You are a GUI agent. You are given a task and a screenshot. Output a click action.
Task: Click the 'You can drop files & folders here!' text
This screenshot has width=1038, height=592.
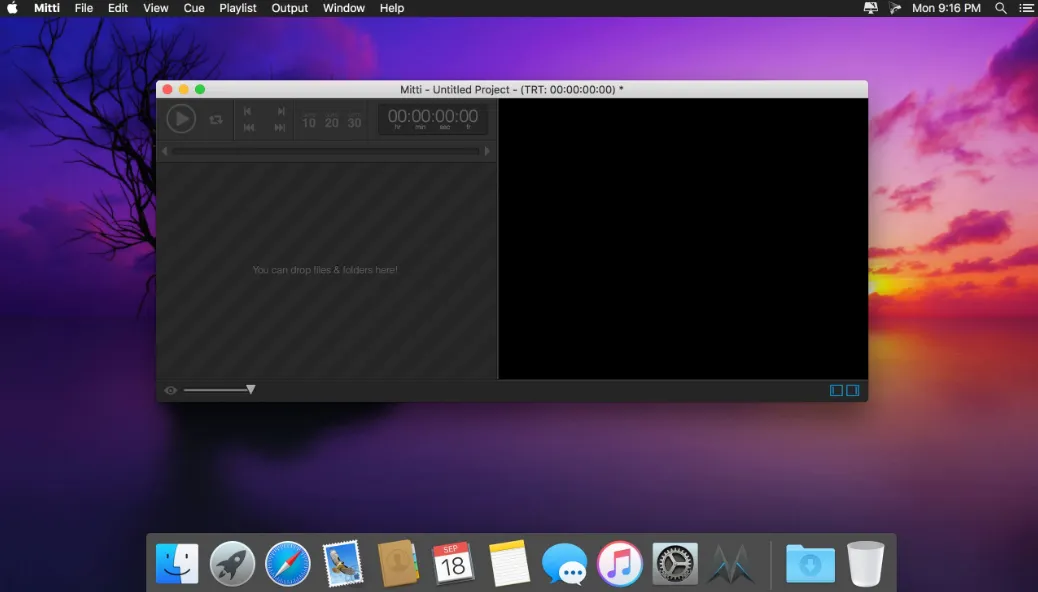325,270
